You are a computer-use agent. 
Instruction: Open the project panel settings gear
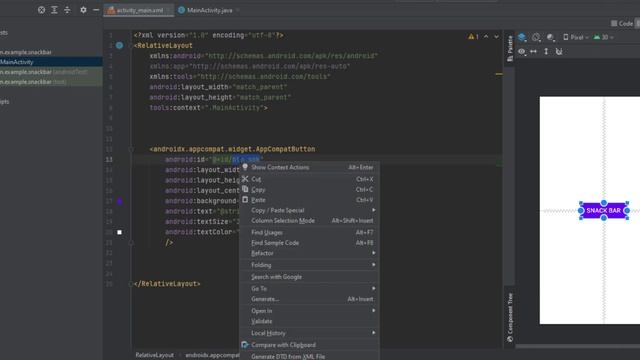[83, 10]
